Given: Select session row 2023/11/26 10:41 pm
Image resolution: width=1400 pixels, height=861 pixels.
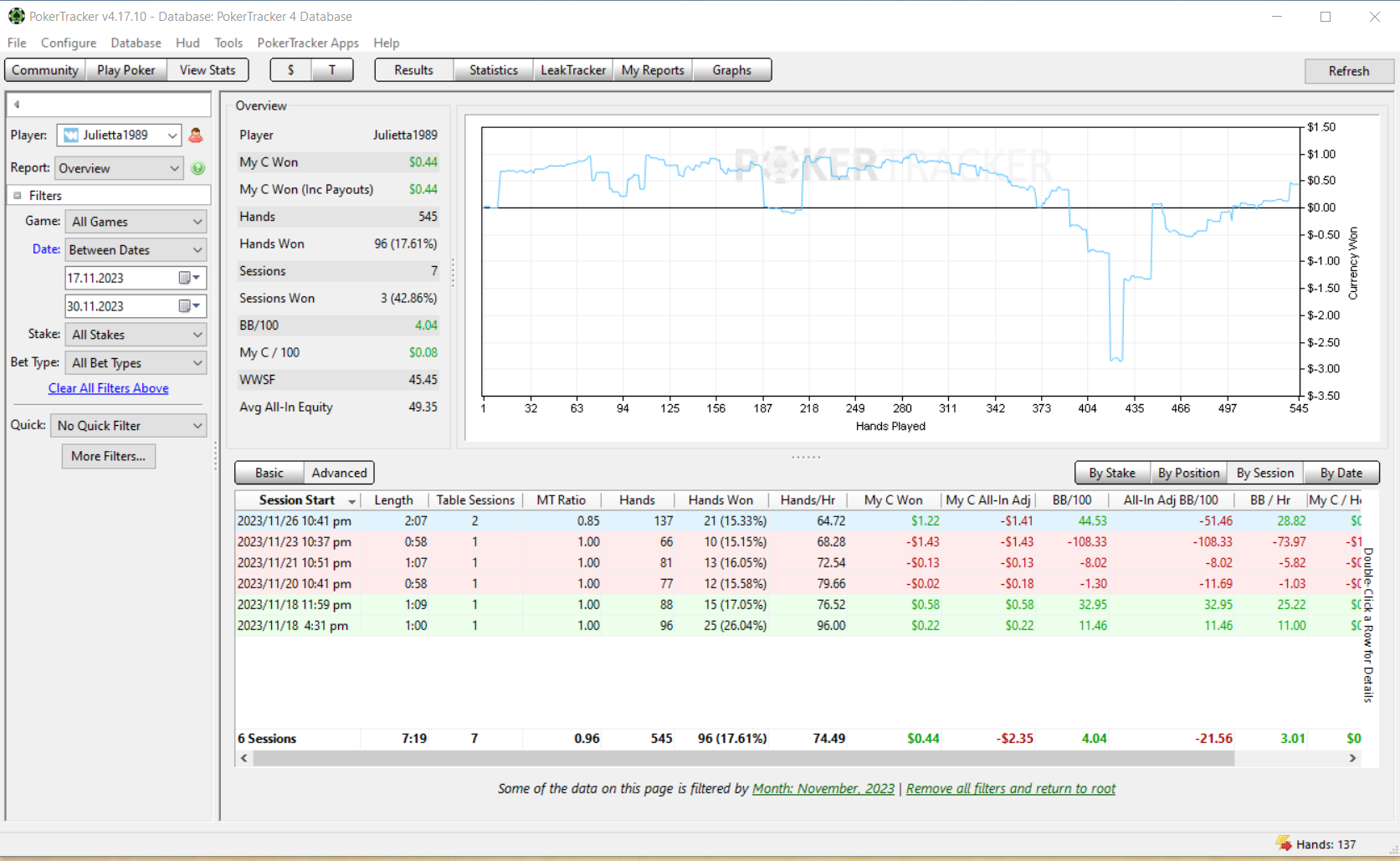Looking at the screenshot, I should click(x=798, y=520).
